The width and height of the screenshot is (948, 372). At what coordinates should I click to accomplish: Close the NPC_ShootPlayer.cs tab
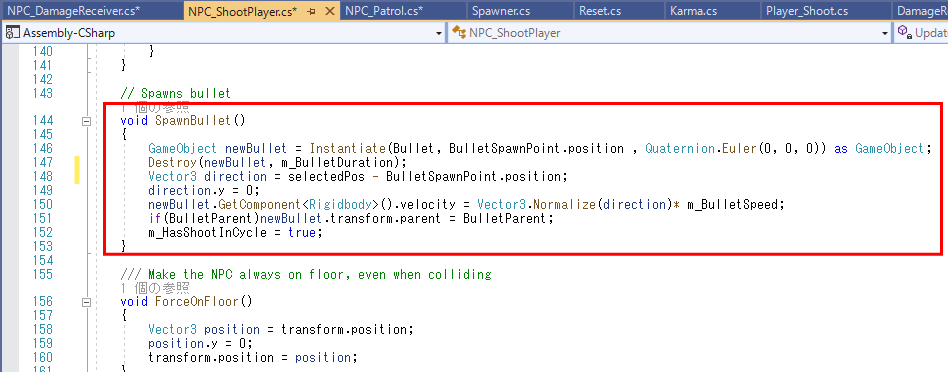[330, 11]
